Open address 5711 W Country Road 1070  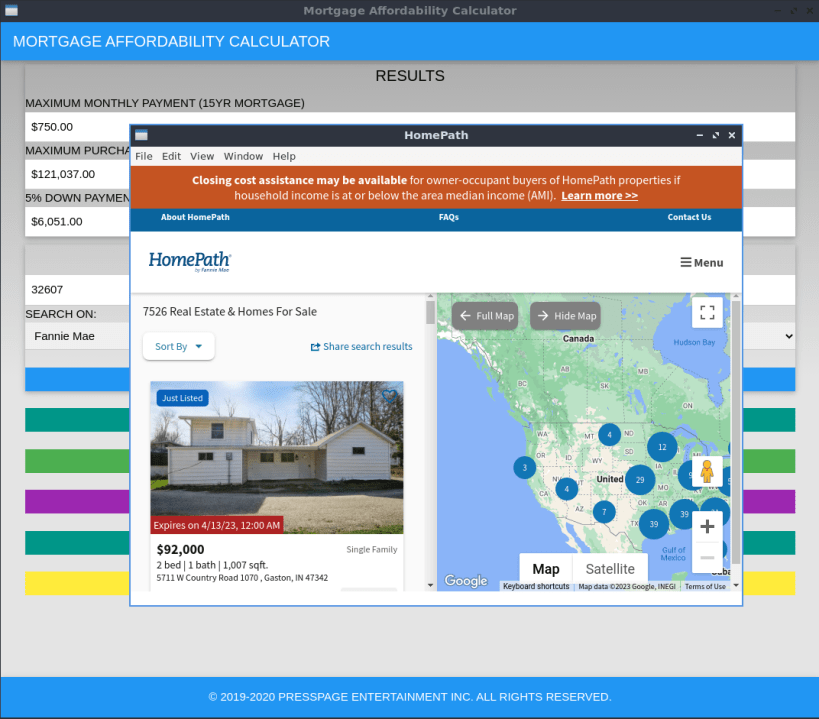point(242,578)
